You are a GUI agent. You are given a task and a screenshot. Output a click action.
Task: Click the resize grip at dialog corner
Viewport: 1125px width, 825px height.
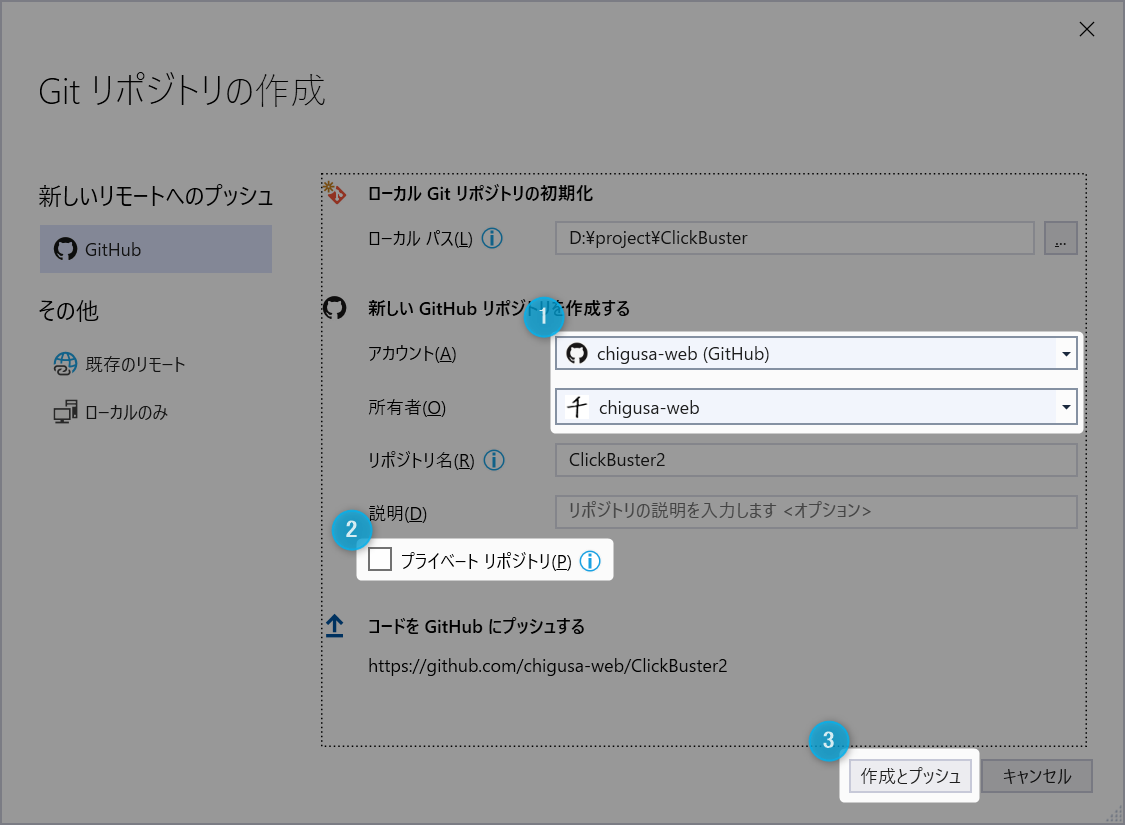1114,814
